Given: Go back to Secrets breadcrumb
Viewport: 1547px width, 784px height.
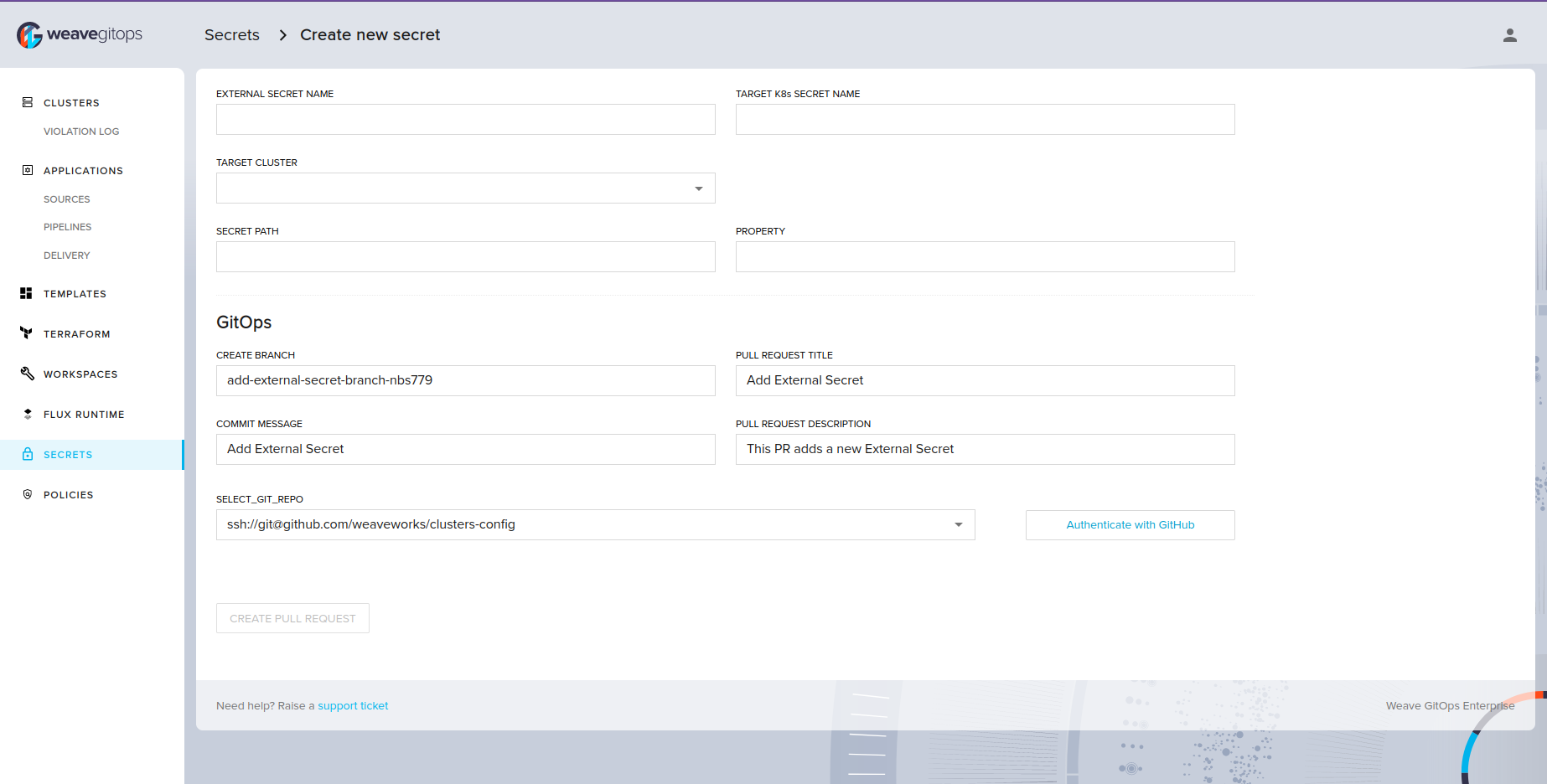Looking at the screenshot, I should point(232,35).
